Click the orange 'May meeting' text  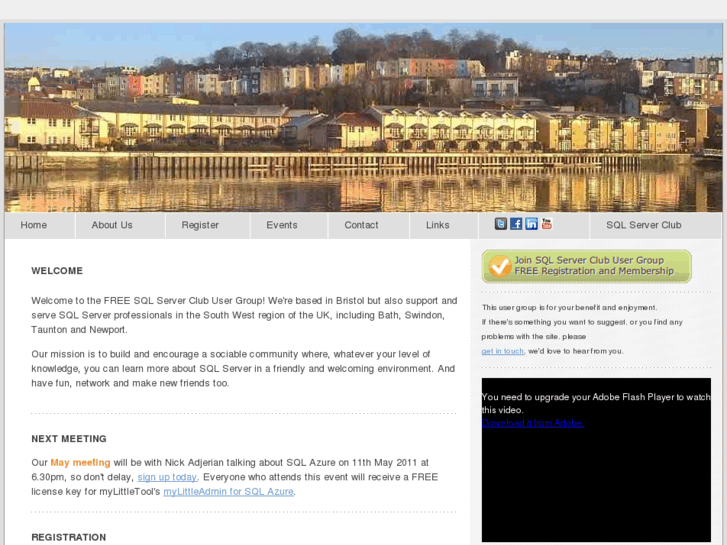(x=80, y=462)
